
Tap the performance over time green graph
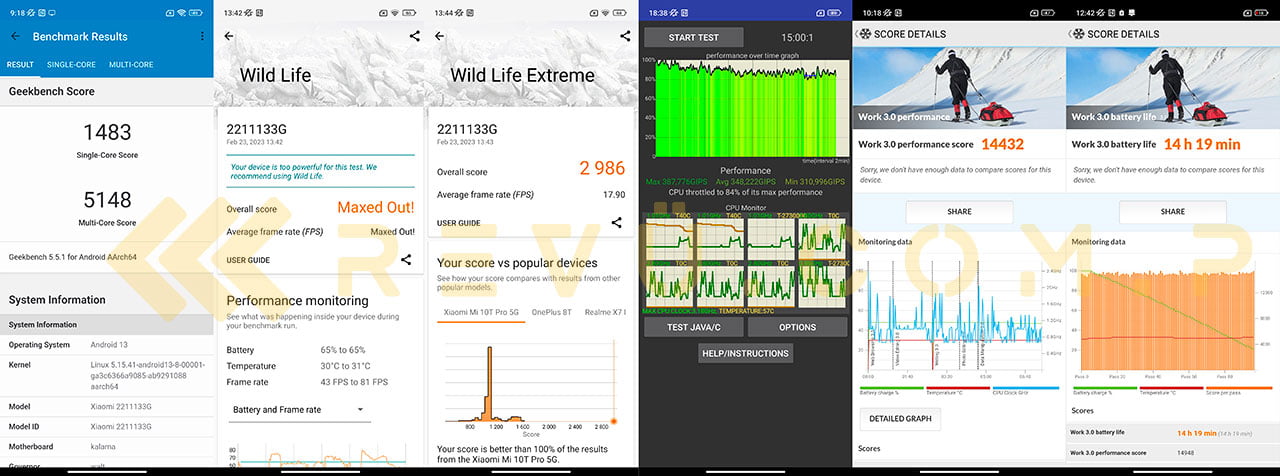(x=746, y=108)
